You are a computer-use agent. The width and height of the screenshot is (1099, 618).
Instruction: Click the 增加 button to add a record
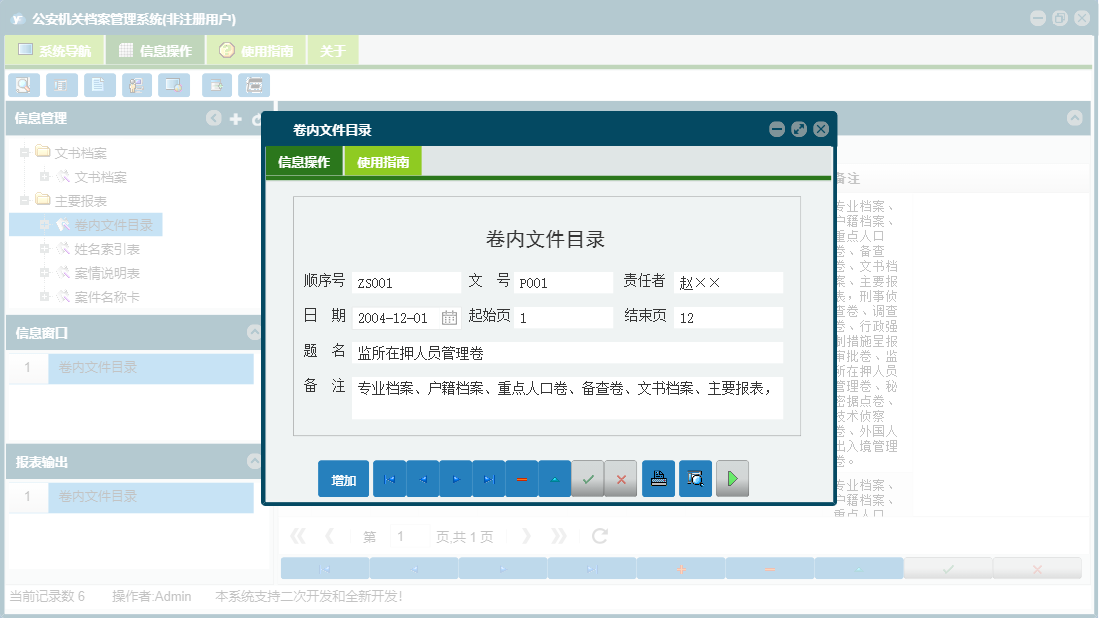(343, 479)
